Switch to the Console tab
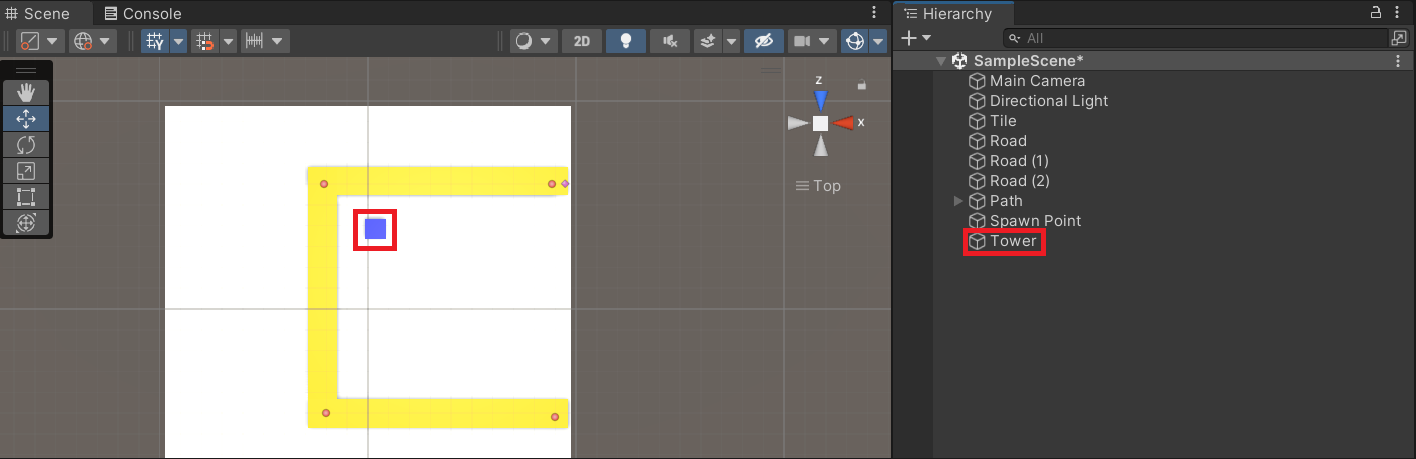The height and width of the screenshot is (459, 1416). point(143,13)
